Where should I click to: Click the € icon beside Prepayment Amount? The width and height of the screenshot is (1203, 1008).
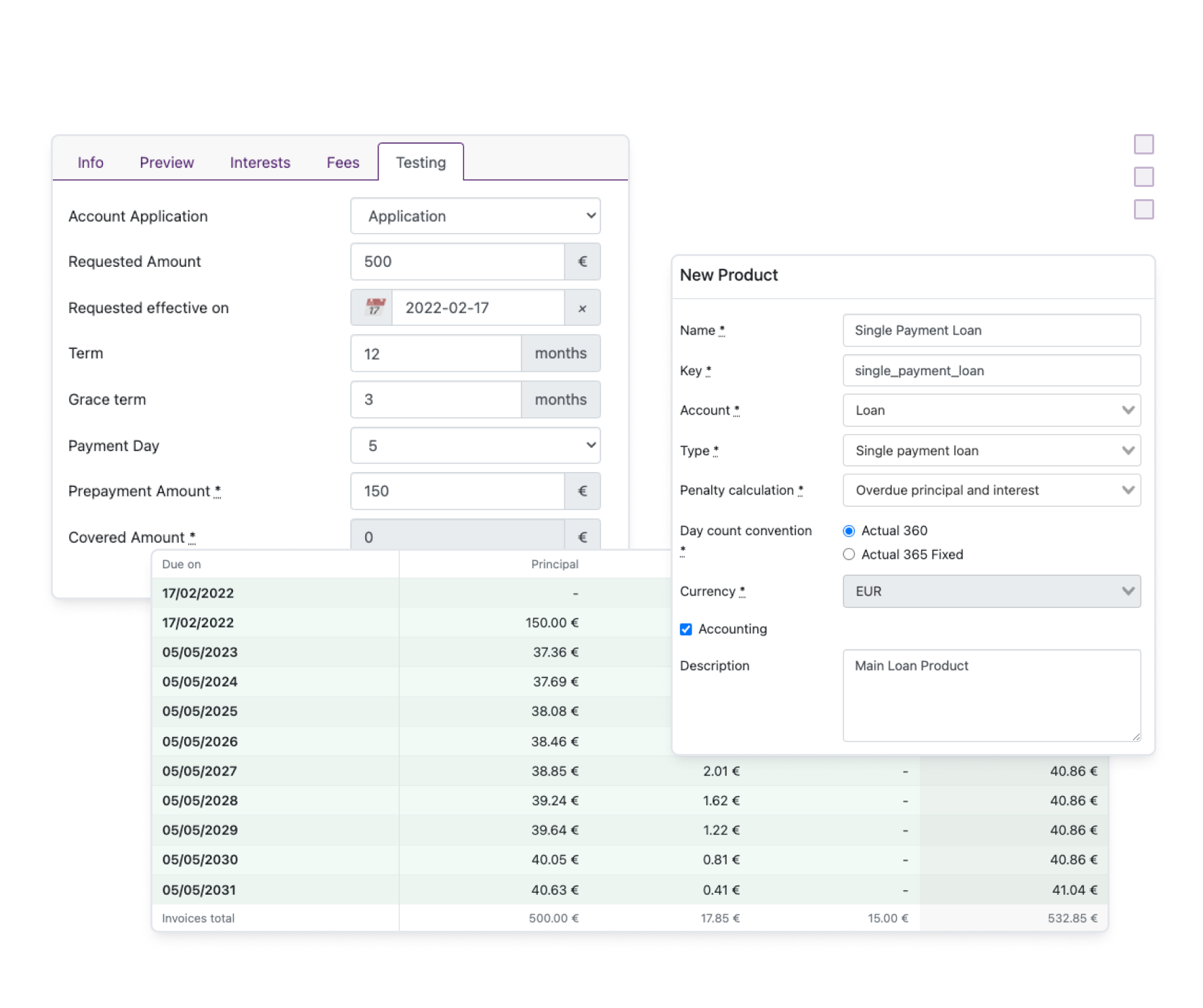point(582,491)
